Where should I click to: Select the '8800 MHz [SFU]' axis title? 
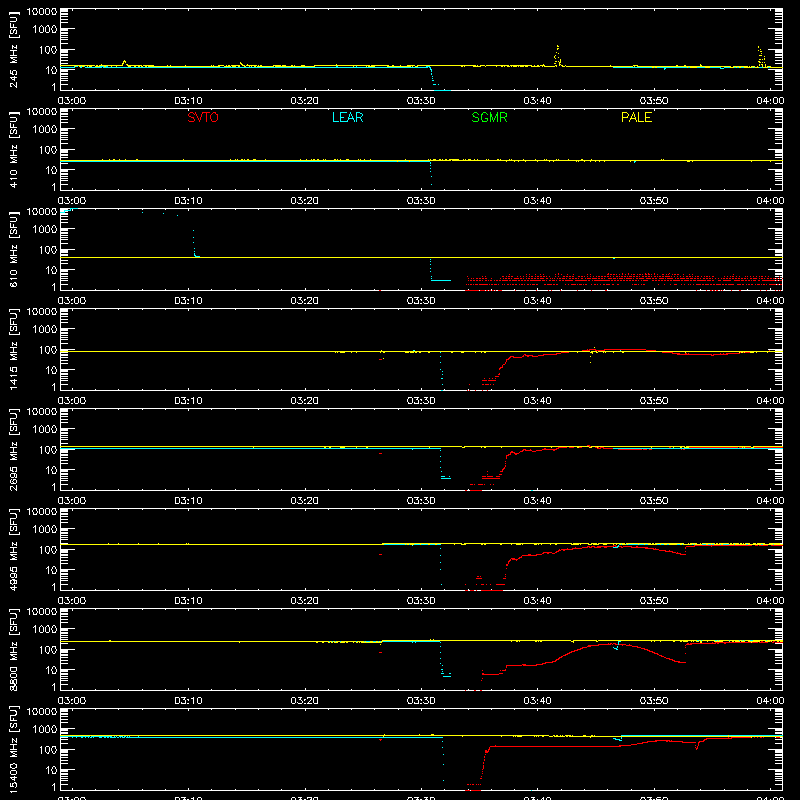point(13,649)
